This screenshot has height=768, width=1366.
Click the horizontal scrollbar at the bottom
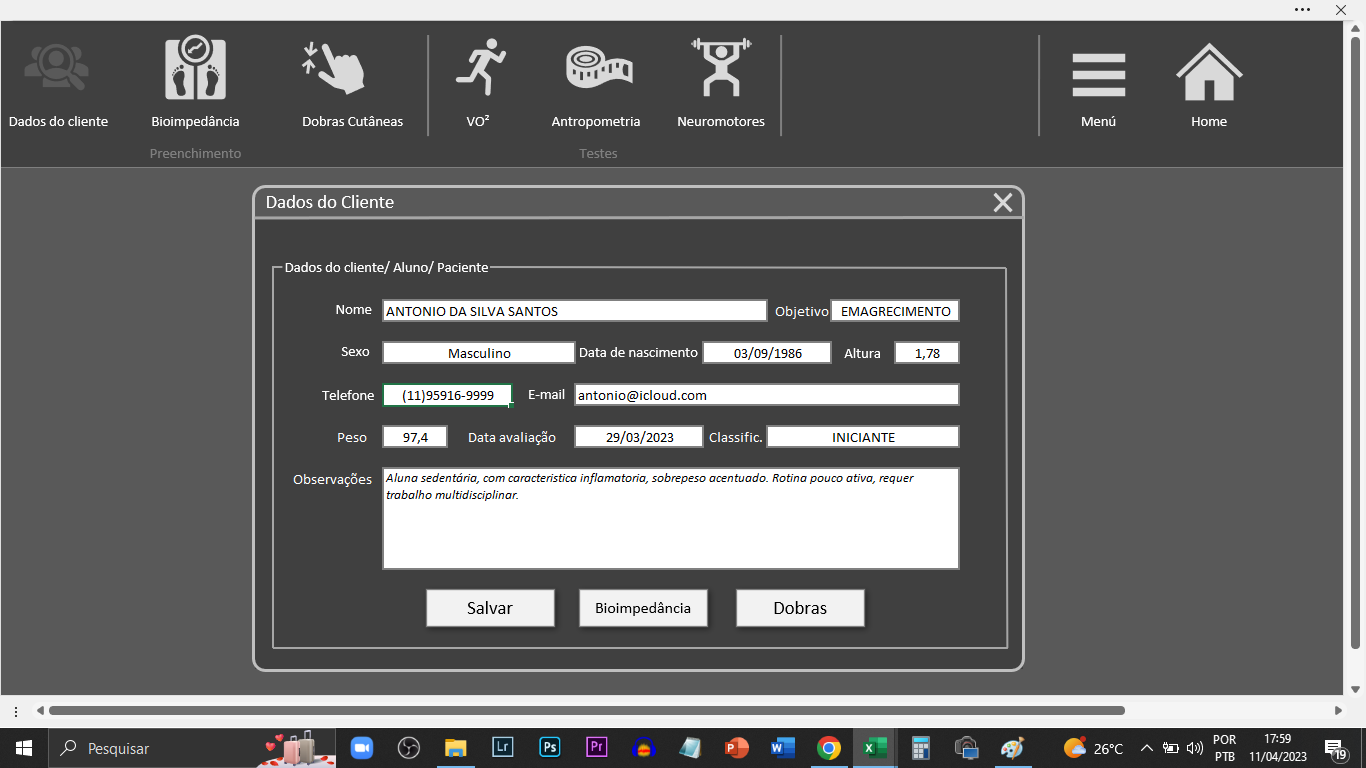tap(586, 711)
